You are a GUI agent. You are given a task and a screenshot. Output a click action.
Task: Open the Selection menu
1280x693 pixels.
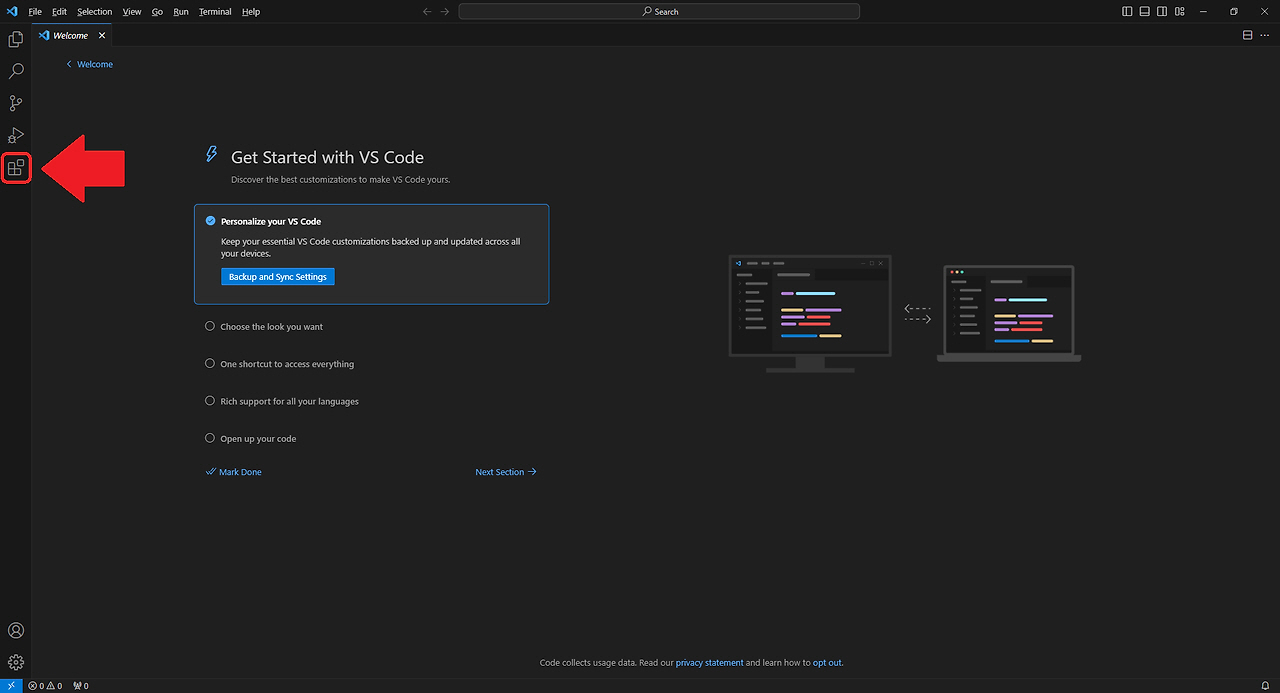pos(95,11)
